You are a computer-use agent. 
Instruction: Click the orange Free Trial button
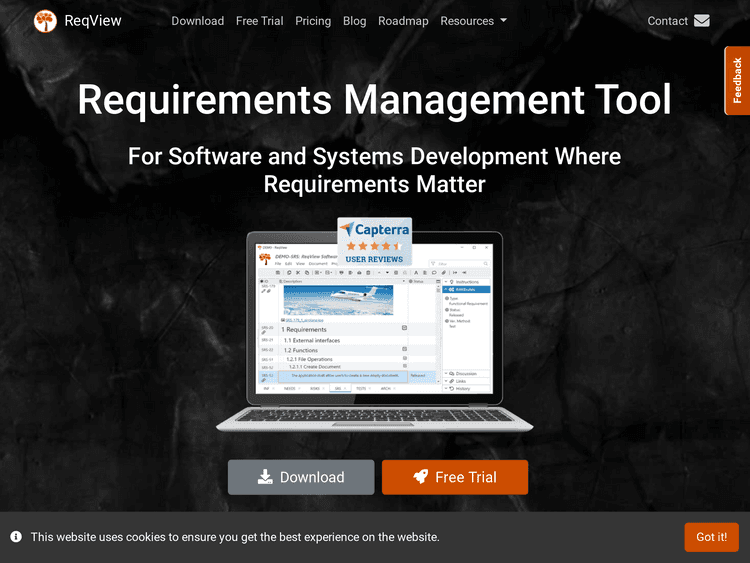click(x=455, y=477)
